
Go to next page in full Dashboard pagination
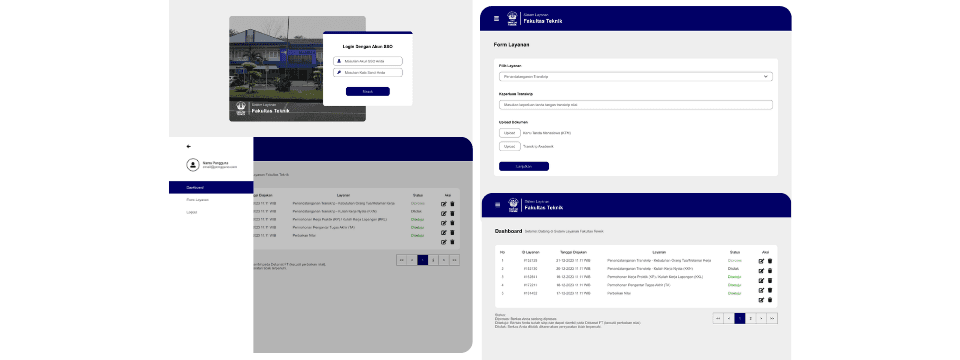[761, 318]
